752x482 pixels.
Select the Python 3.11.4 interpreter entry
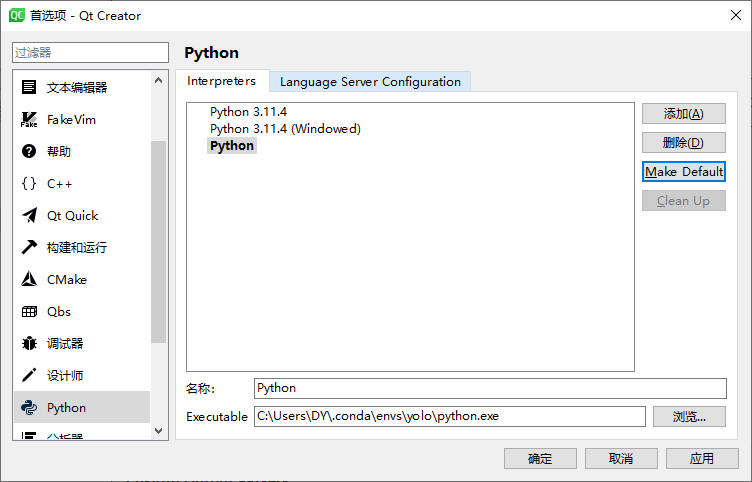[x=248, y=112]
